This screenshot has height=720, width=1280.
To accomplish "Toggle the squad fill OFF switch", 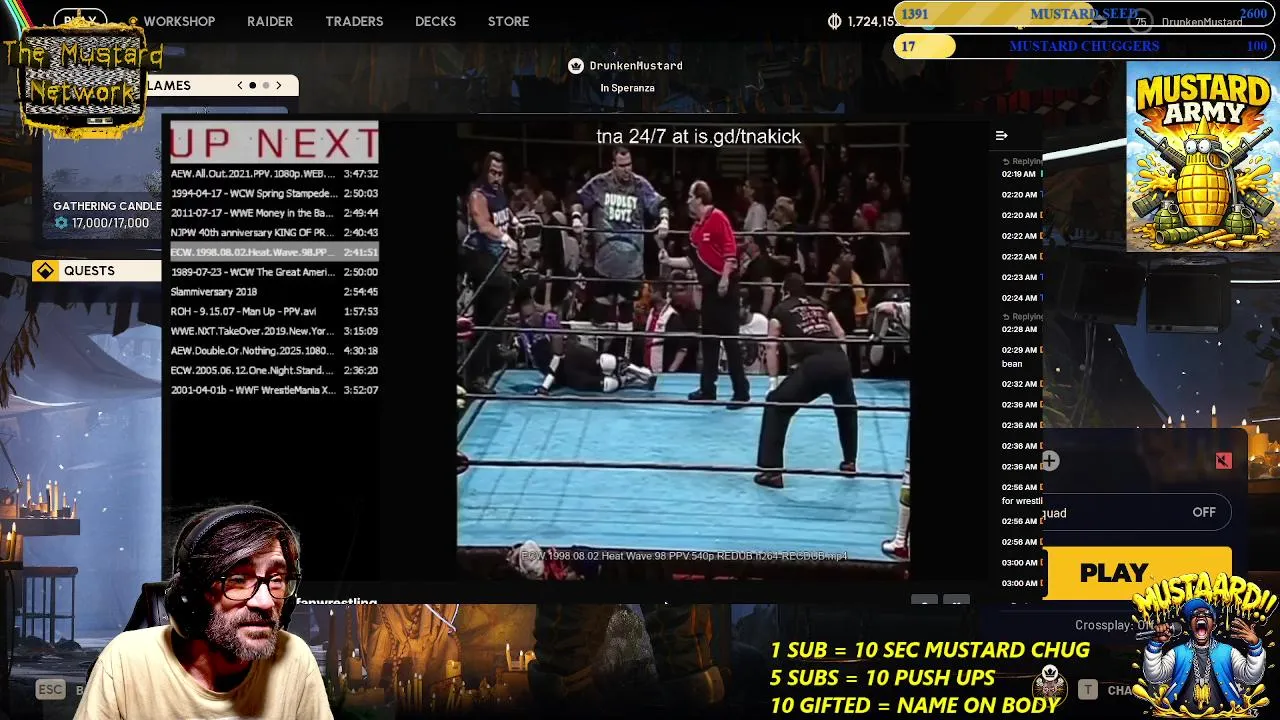I will coord(1204,512).
